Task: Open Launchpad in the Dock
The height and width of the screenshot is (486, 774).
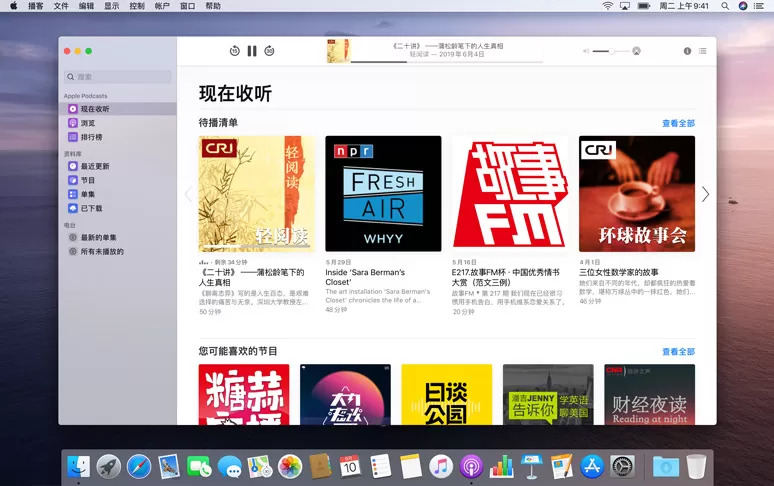Action: [x=109, y=466]
